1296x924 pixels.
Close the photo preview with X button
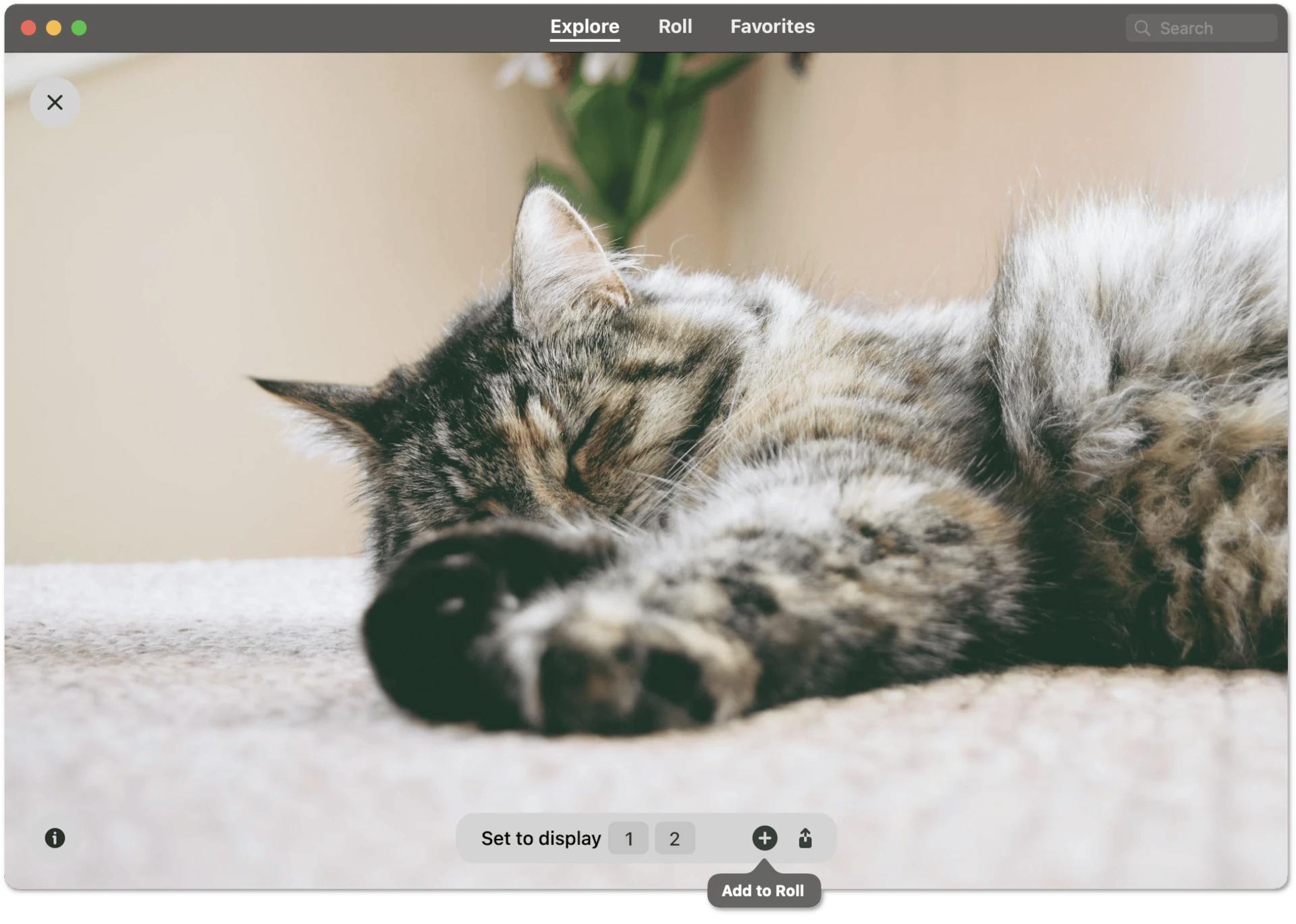pos(55,102)
